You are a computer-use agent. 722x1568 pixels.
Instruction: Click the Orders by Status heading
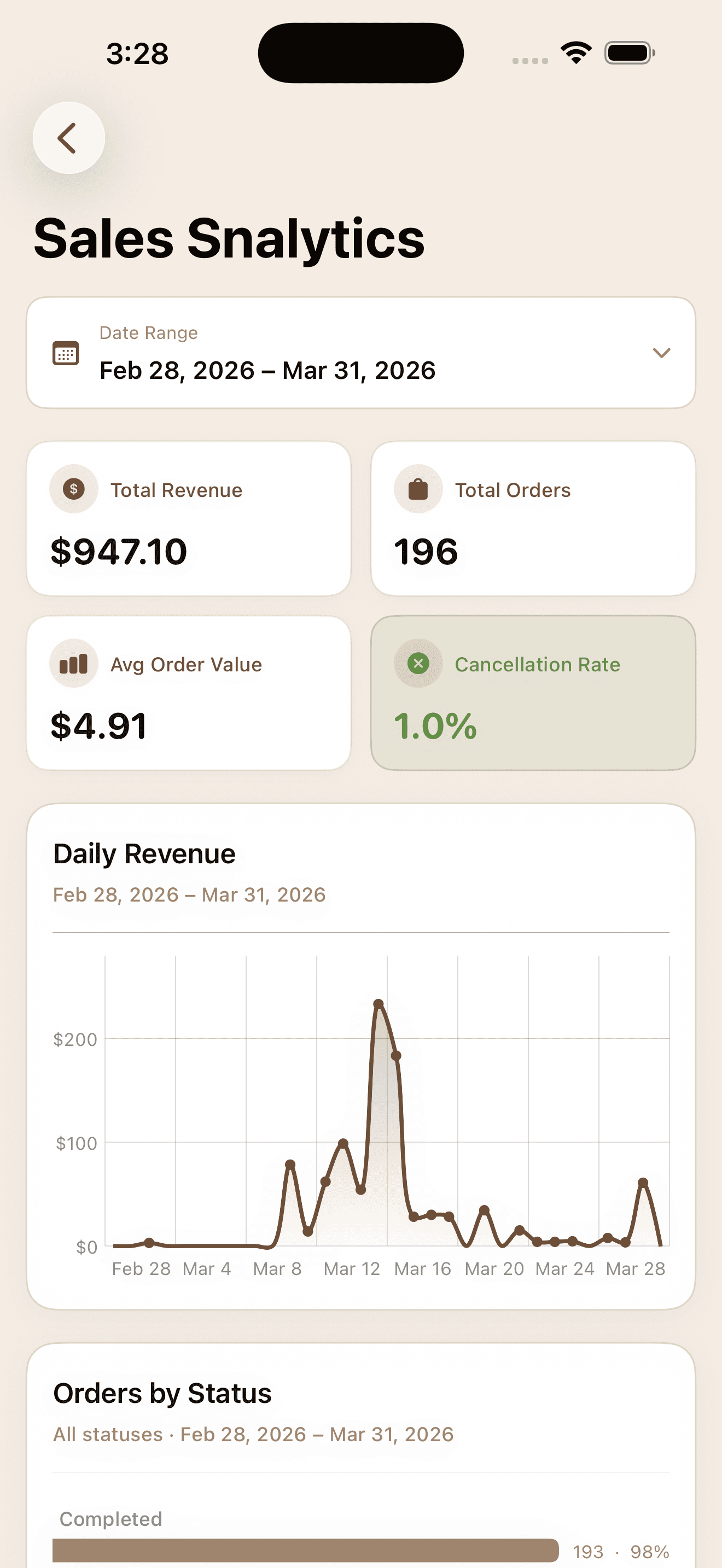pyautogui.click(x=162, y=1393)
